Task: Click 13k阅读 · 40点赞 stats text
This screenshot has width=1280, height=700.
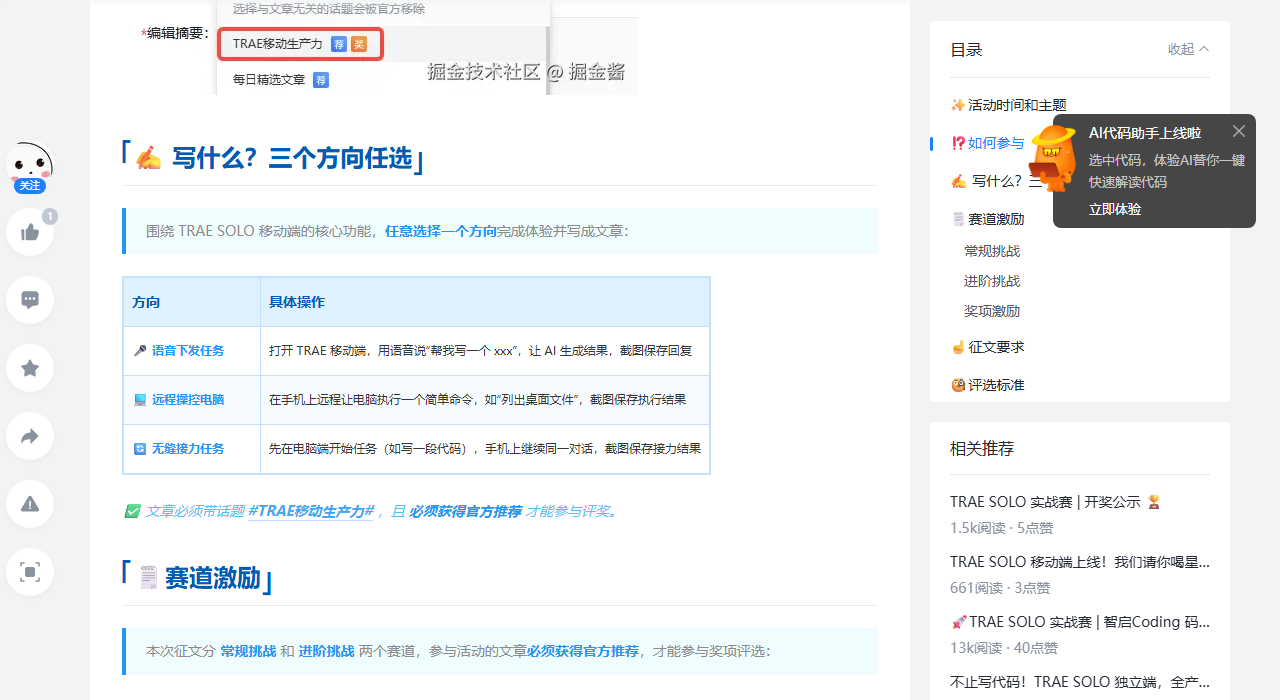Action: [x=1004, y=648]
